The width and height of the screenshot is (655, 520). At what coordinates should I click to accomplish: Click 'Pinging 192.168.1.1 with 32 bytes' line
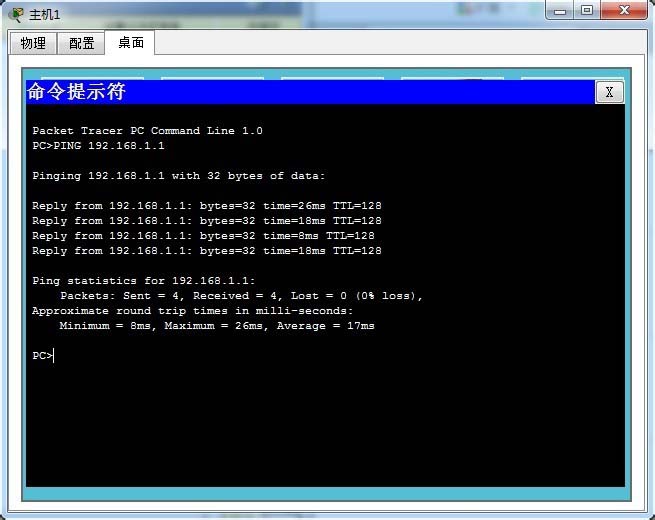pos(178,176)
